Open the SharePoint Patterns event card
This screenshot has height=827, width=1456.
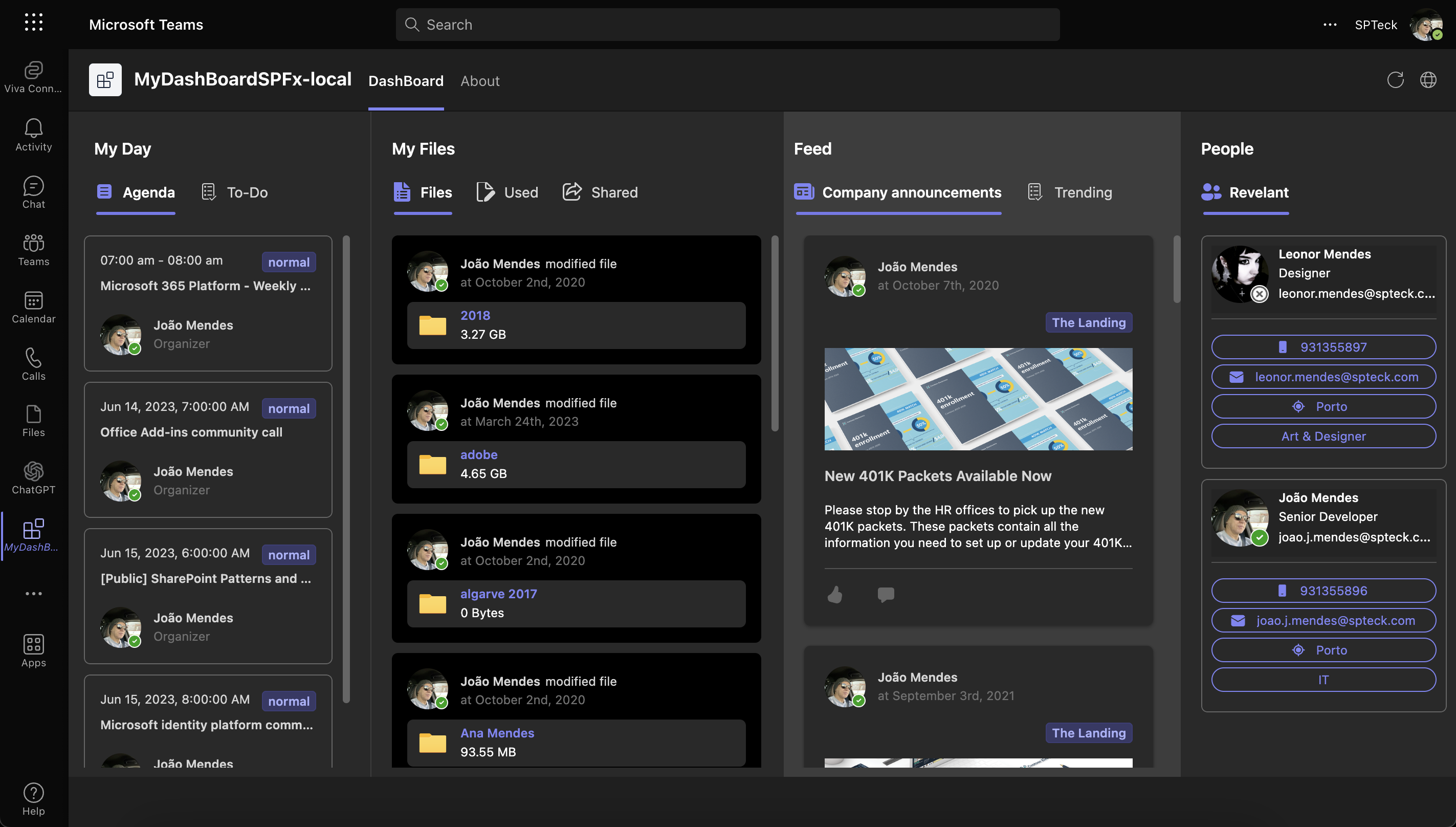(x=208, y=596)
